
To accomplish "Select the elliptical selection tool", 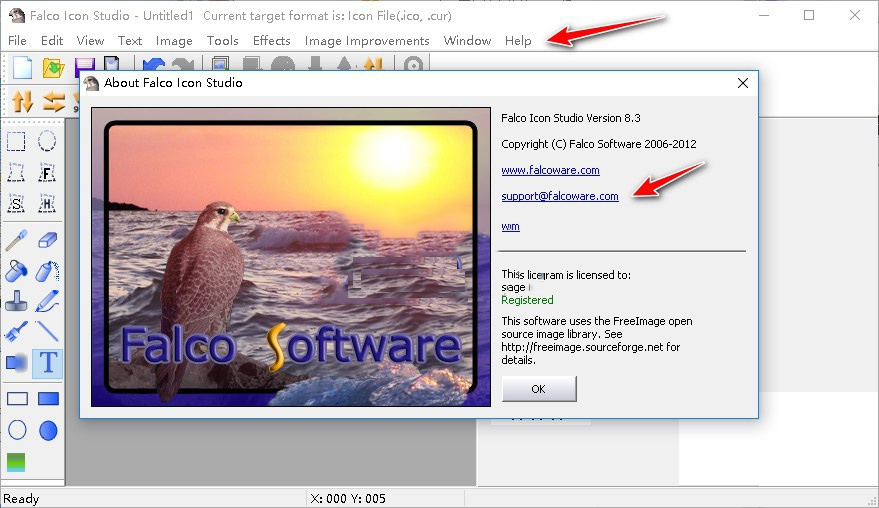I will pos(47,141).
